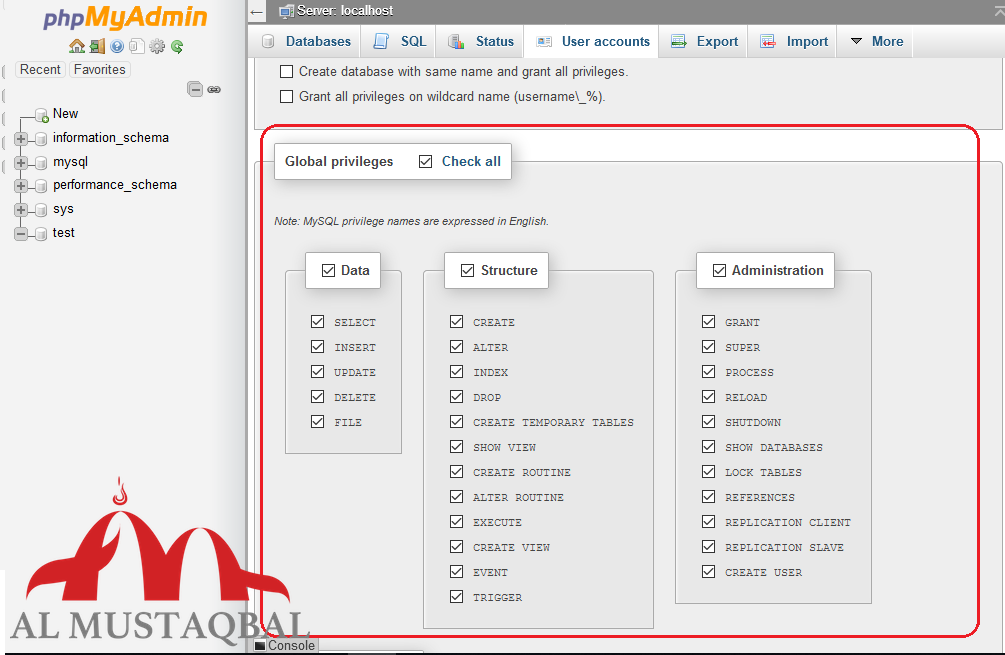Open the MySQL documentation page icon
This screenshot has height=655, width=1005.
(137, 46)
